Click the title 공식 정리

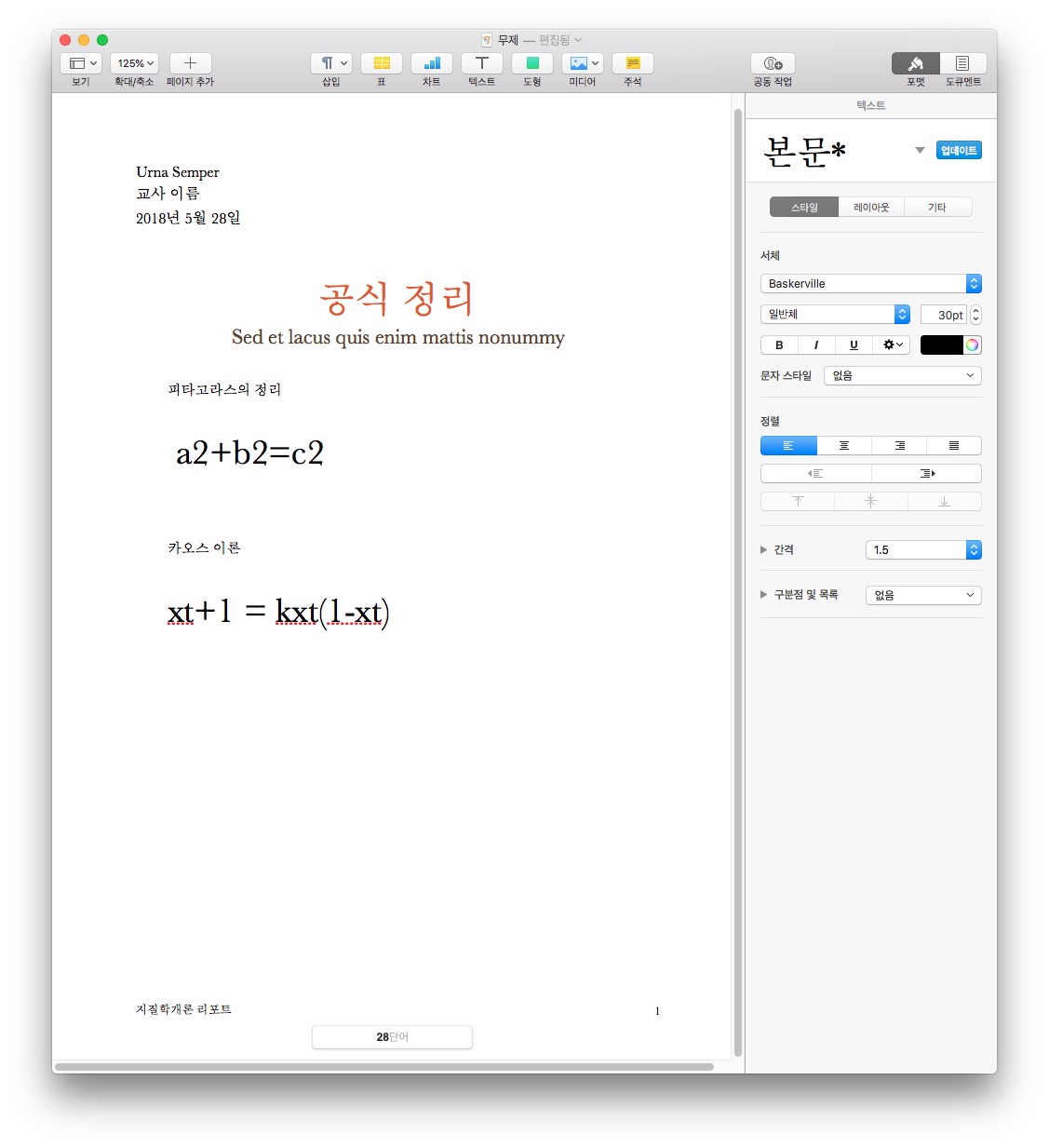397,299
